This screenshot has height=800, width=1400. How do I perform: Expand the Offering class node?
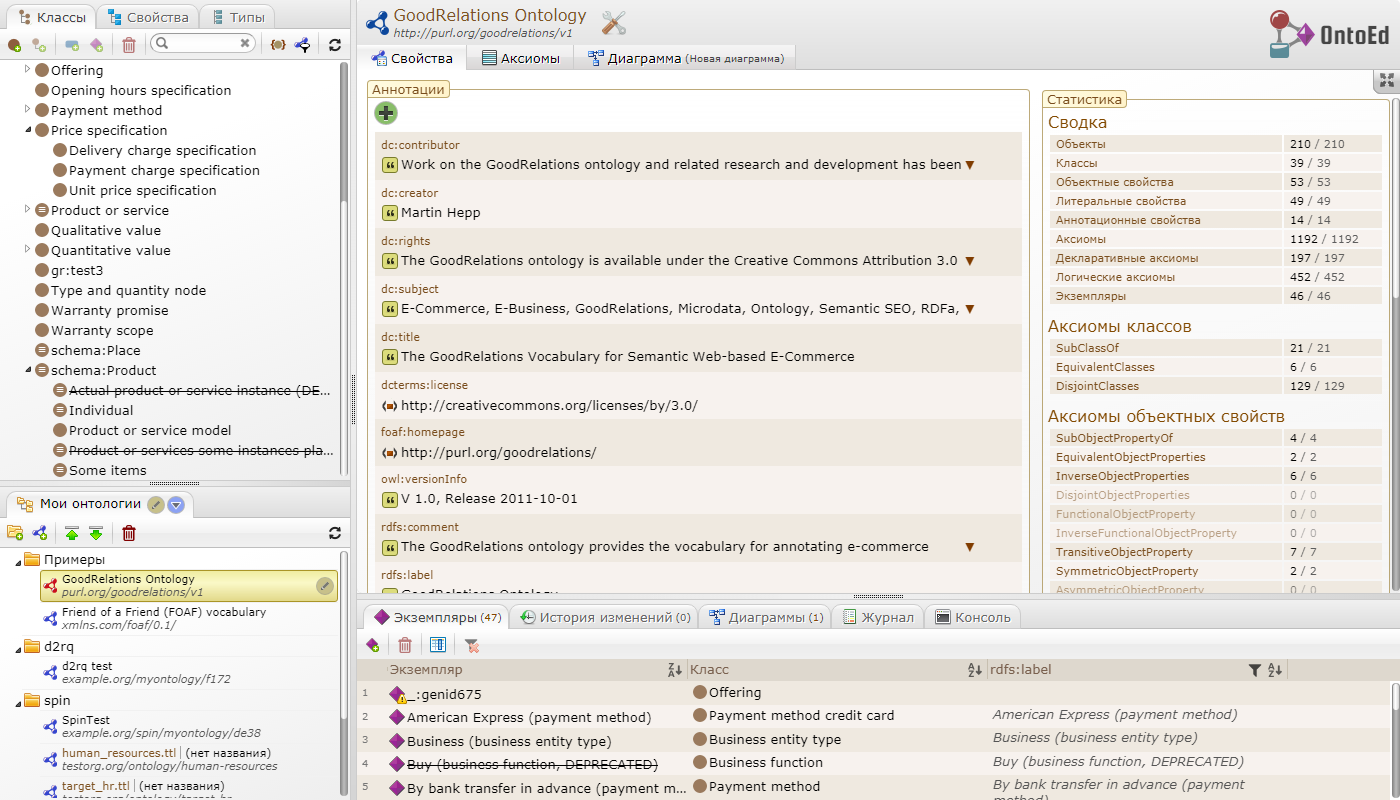click(x=27, y=70)
